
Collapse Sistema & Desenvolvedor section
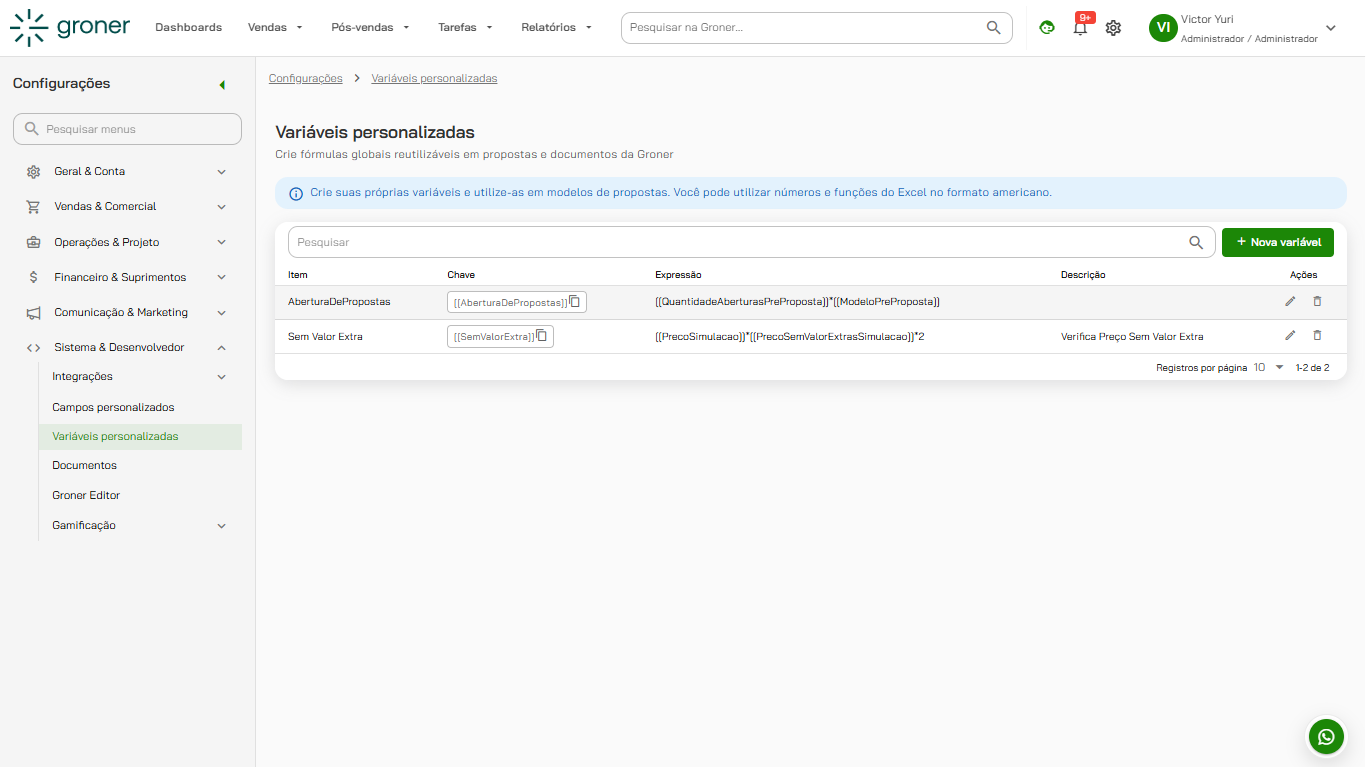[x=222, y=348]
